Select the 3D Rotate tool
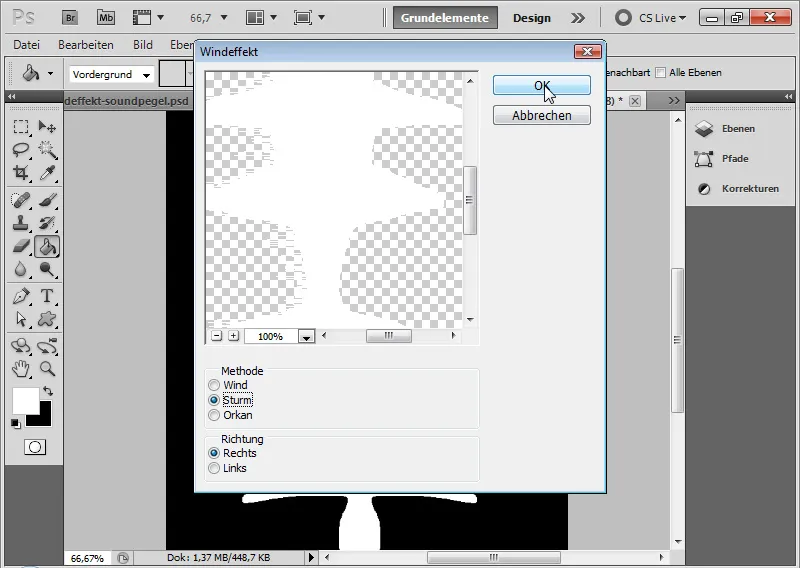The image size is (800, 568). click(21, 346)
